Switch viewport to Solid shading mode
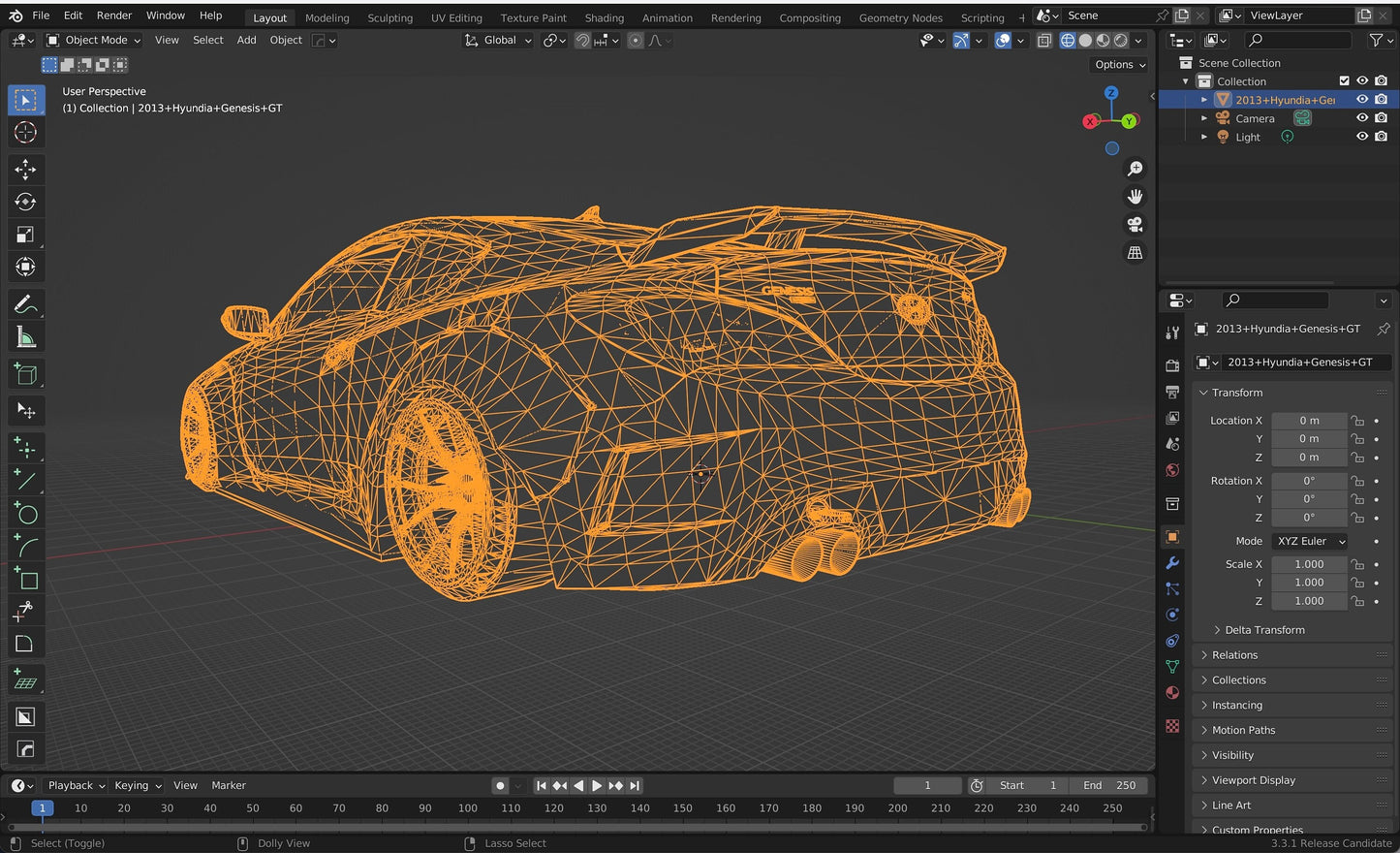This screenshot has width=1400, height=853. coord(1086,40)
